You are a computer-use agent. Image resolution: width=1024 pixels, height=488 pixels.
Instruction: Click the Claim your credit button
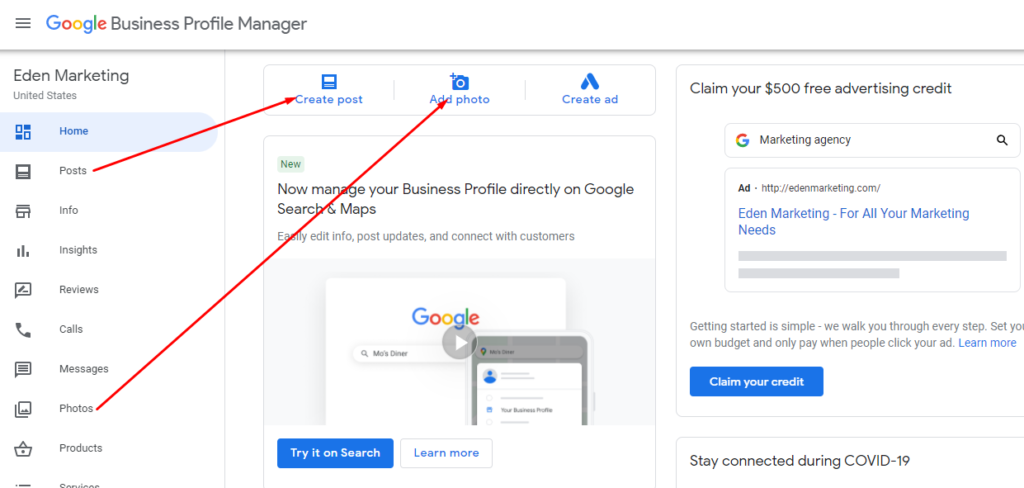pos(756,382)
